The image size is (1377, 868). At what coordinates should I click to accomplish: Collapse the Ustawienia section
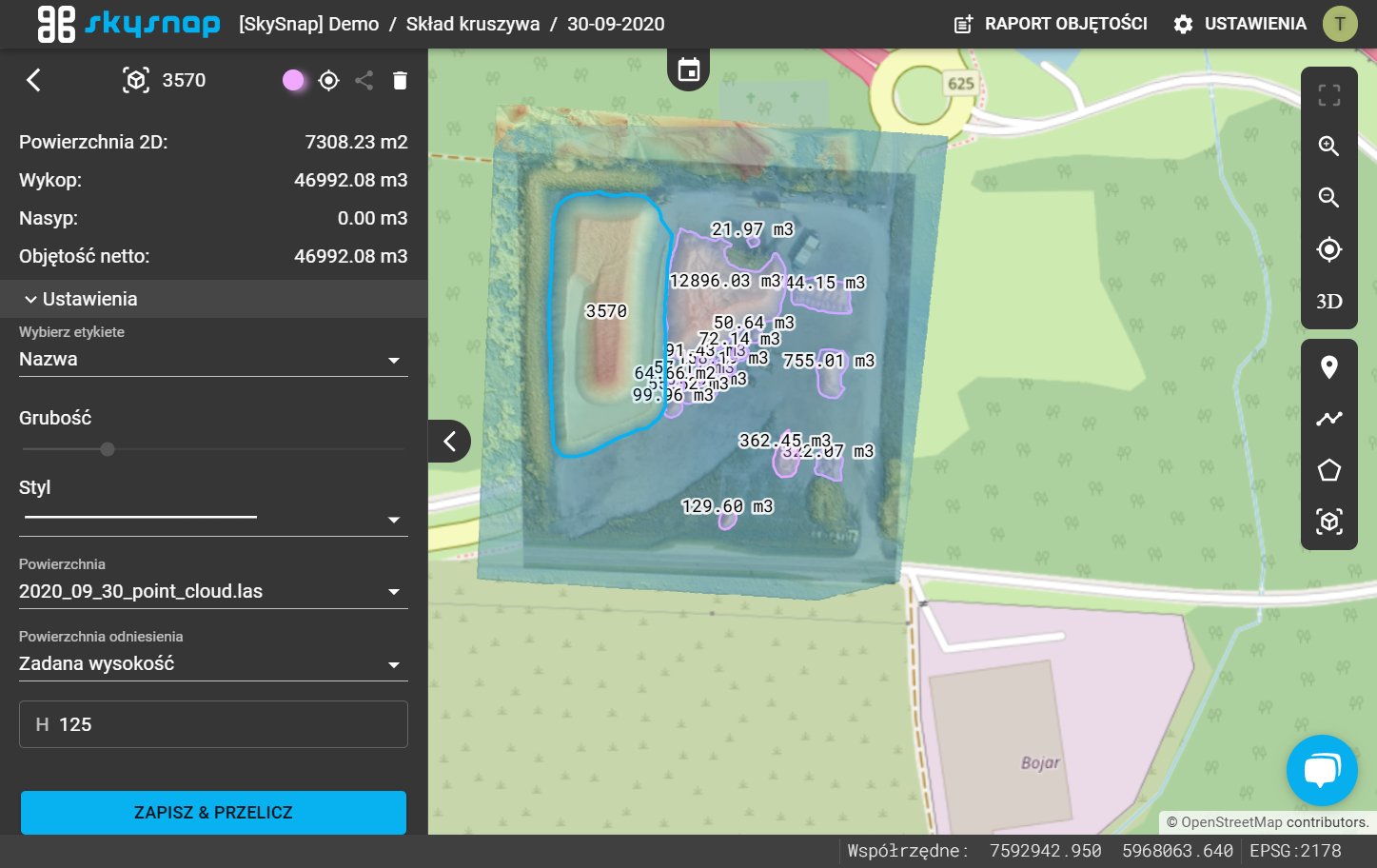pos(213,299)
